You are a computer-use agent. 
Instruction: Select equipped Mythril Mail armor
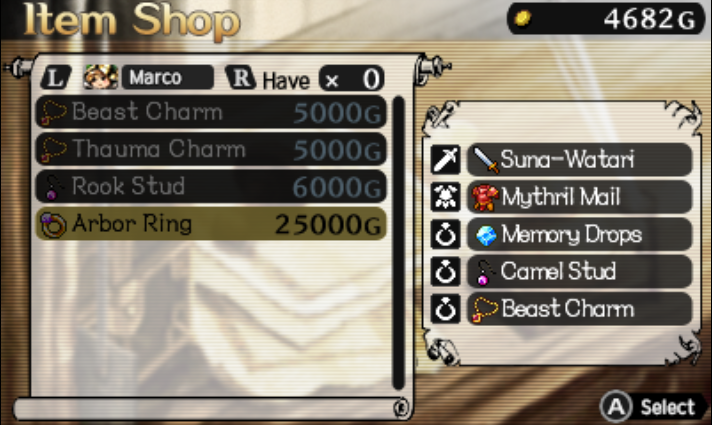pos(579,197)
